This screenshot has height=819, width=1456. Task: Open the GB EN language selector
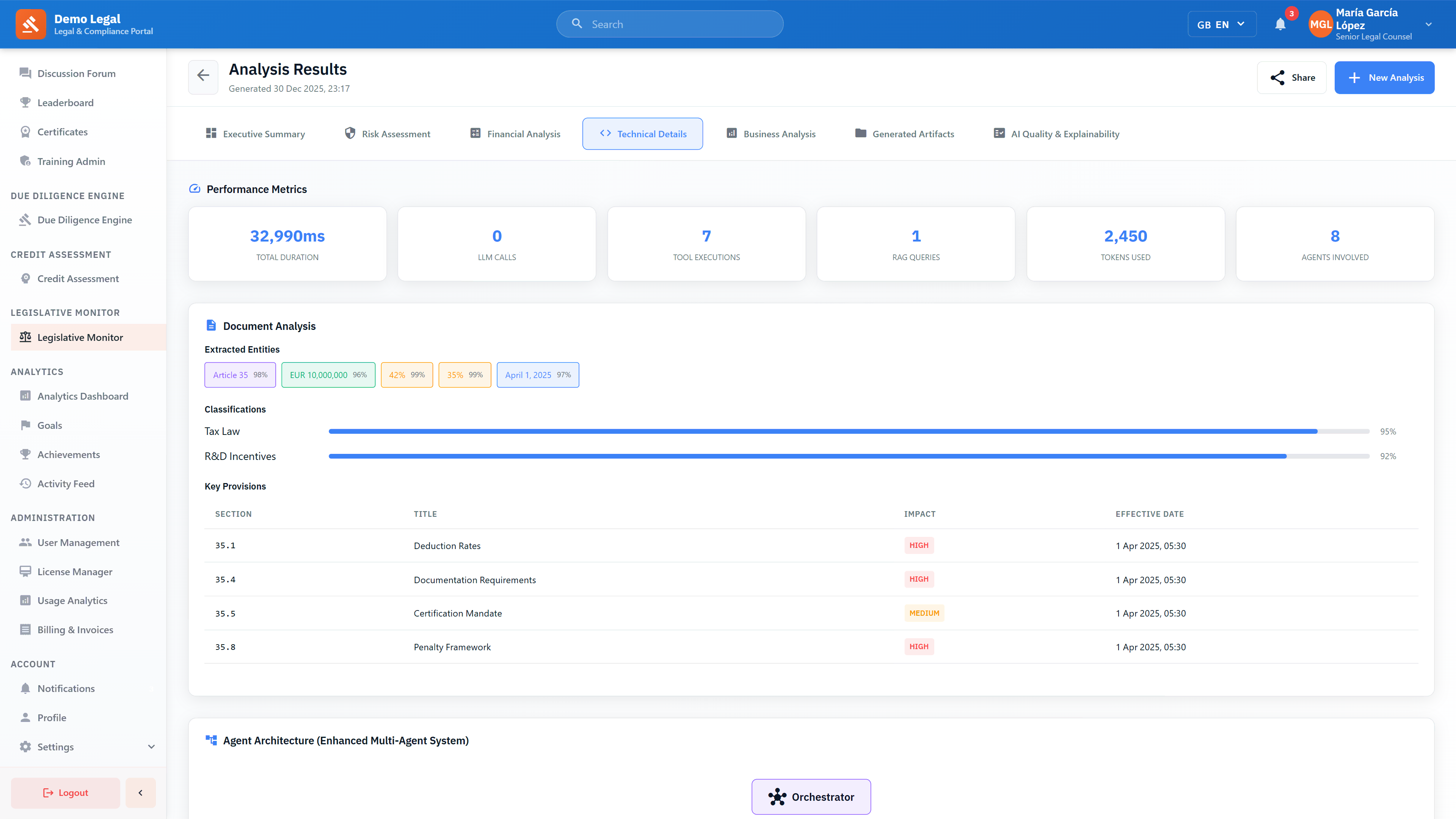pos(1221,24)
